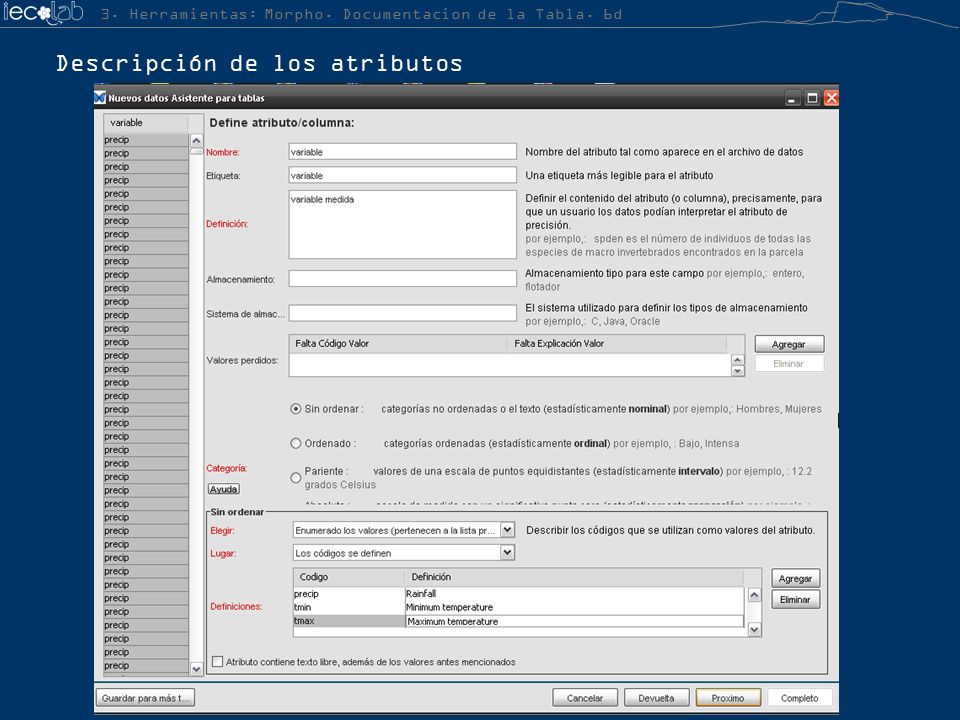Click down arrow in 'Valores perdidos' table scrollbar
960x720 pixels.
(x=738, y=370)
